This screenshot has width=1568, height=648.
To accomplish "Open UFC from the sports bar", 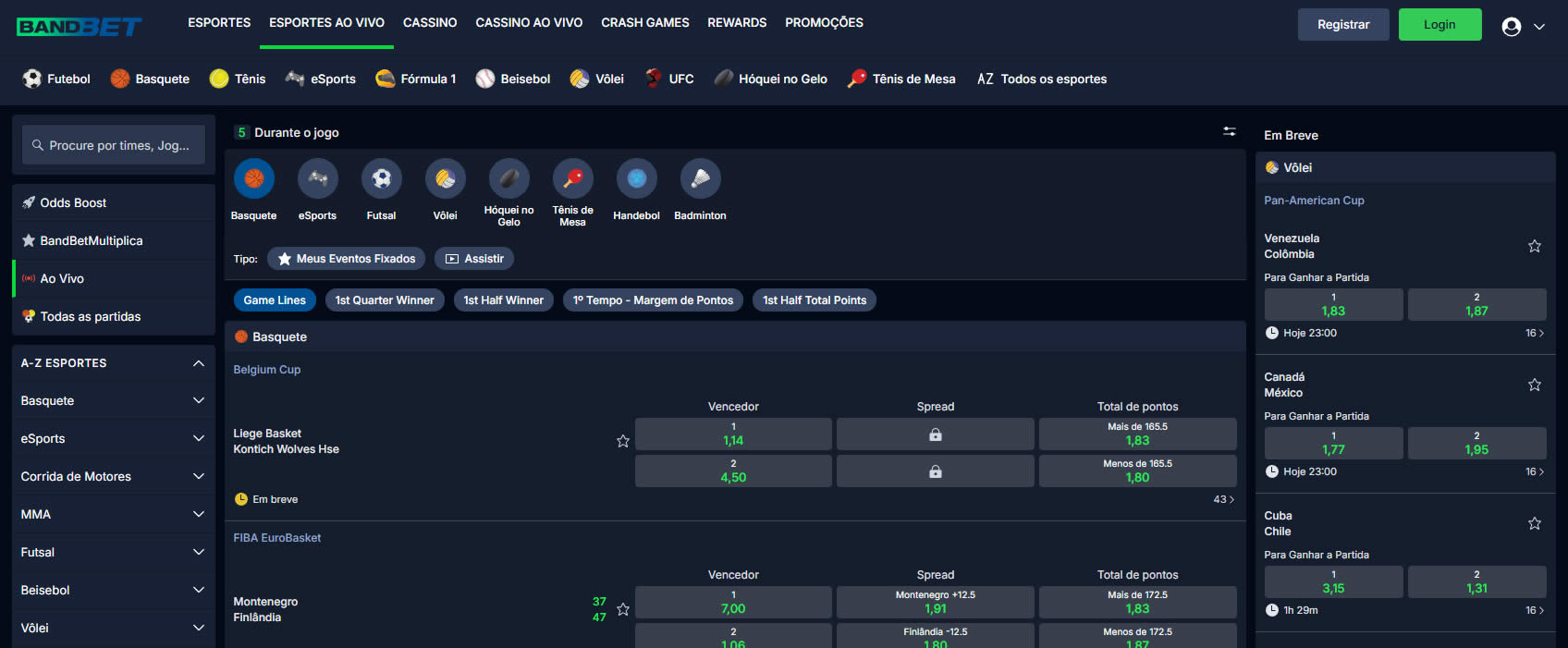I will click(x=669, y=79).
